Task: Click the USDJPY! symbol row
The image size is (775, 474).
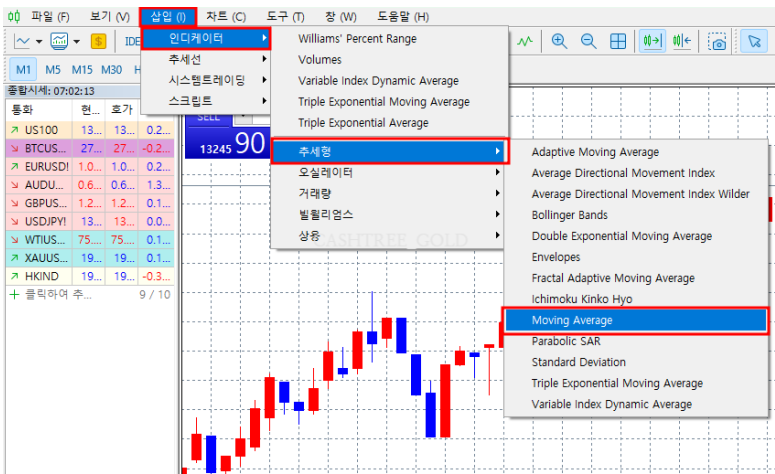Action: [90, 221]
